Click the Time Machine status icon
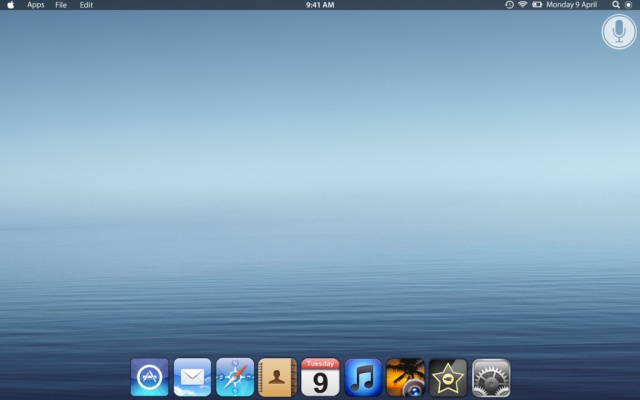 tap(509, 5)
